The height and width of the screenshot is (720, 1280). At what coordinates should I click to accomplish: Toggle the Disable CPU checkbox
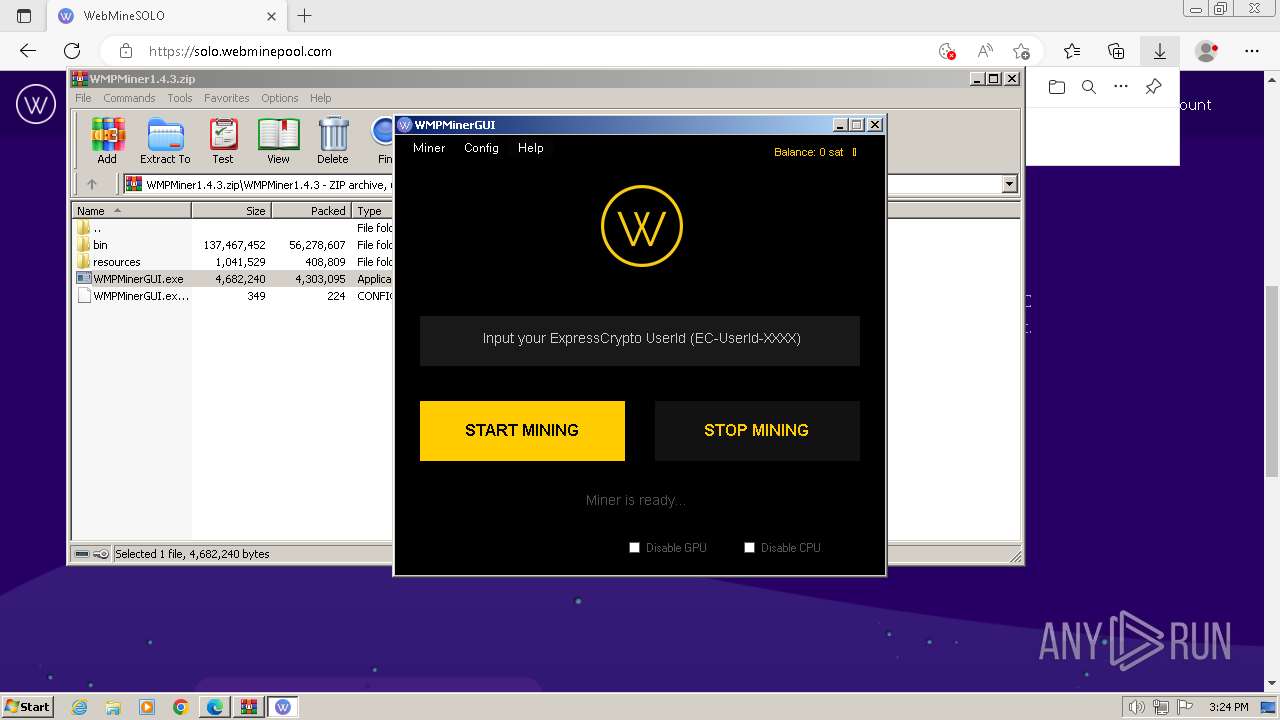749,547
